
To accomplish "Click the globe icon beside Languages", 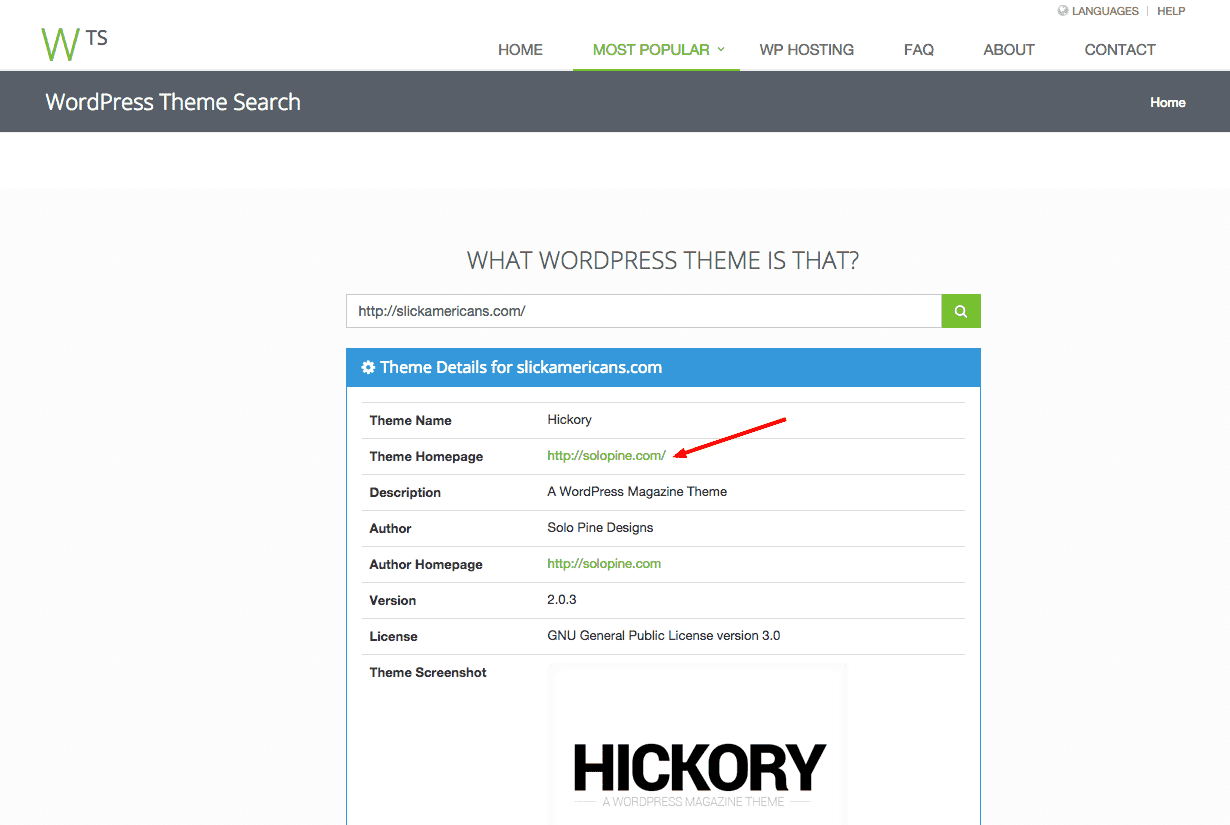I will pyautogui.click(x=1062, y=11).
